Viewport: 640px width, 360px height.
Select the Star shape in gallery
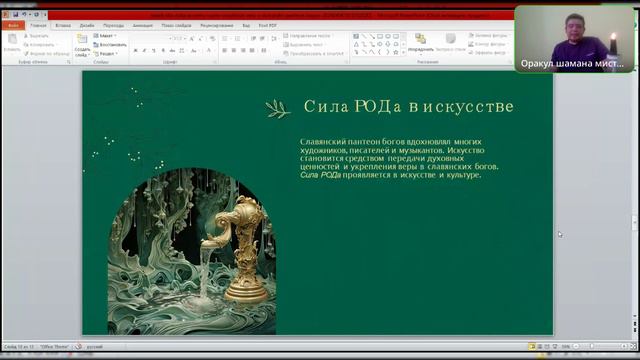[x=396, y=52]
